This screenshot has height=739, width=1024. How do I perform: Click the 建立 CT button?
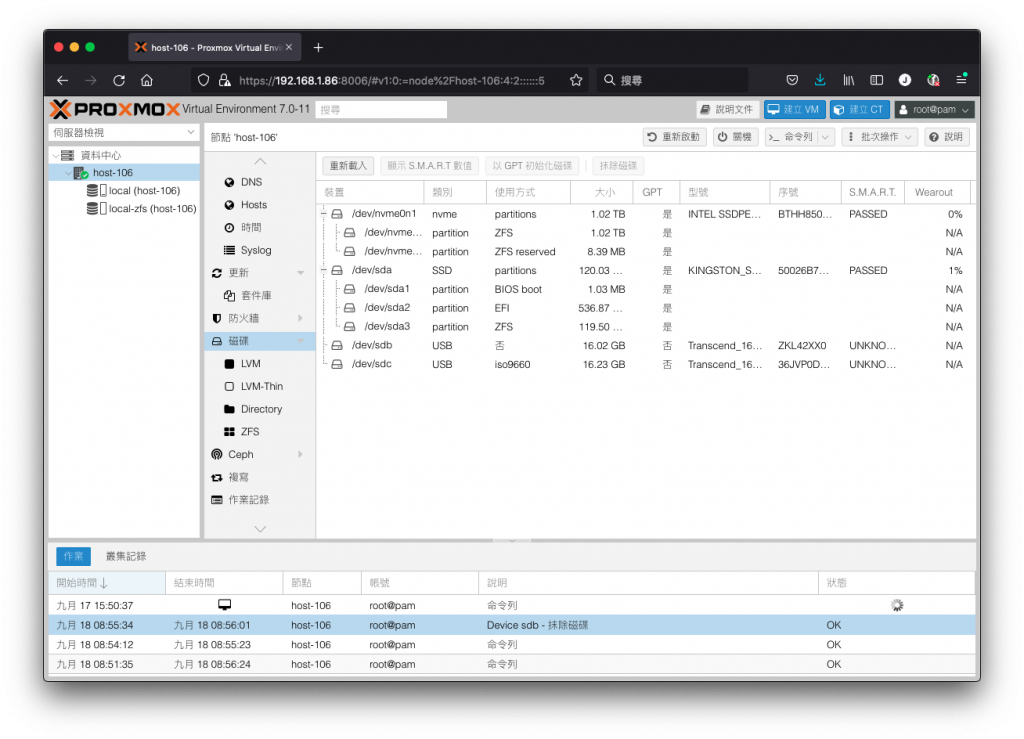pyautogui.click(x=859, y=110)
